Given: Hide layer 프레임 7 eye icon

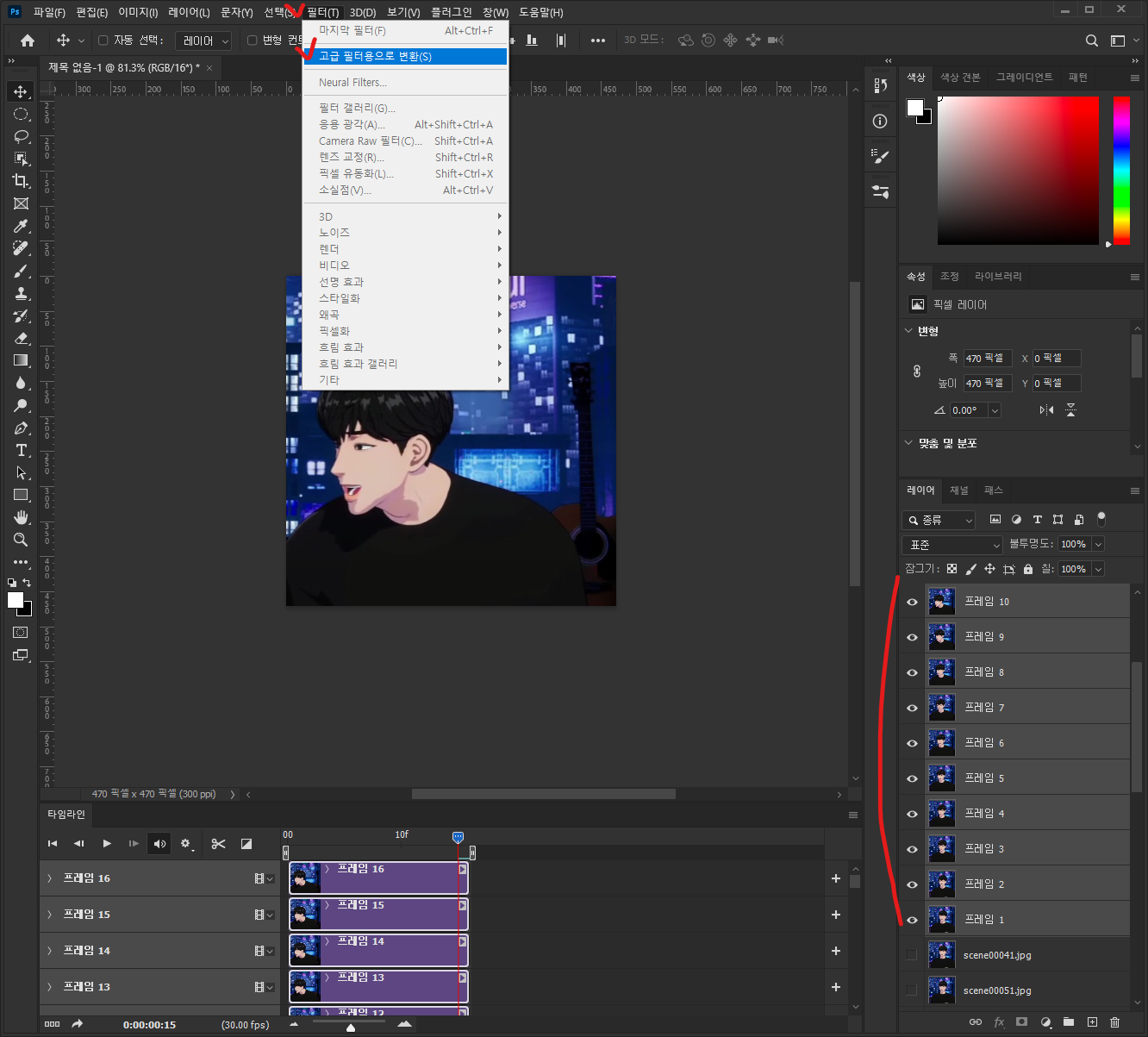Looking at the screenshot, I should [912, 708].
